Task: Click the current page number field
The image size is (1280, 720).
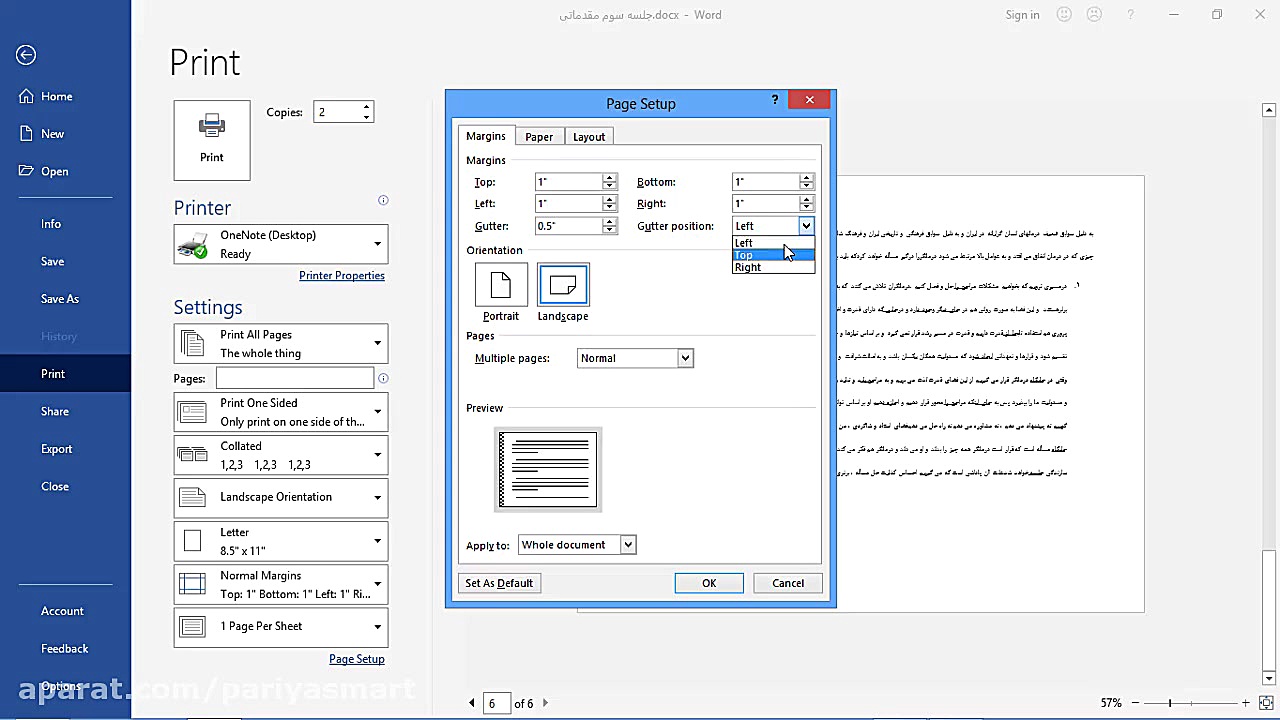Action: [497, 703]
